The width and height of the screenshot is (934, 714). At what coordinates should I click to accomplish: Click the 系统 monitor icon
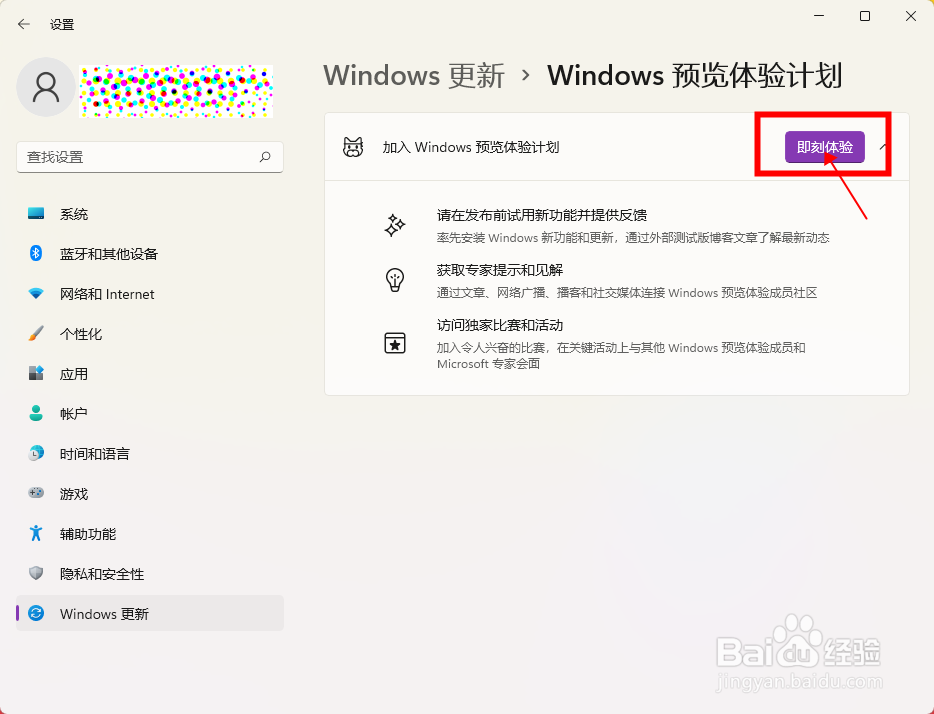click(36, 214)
